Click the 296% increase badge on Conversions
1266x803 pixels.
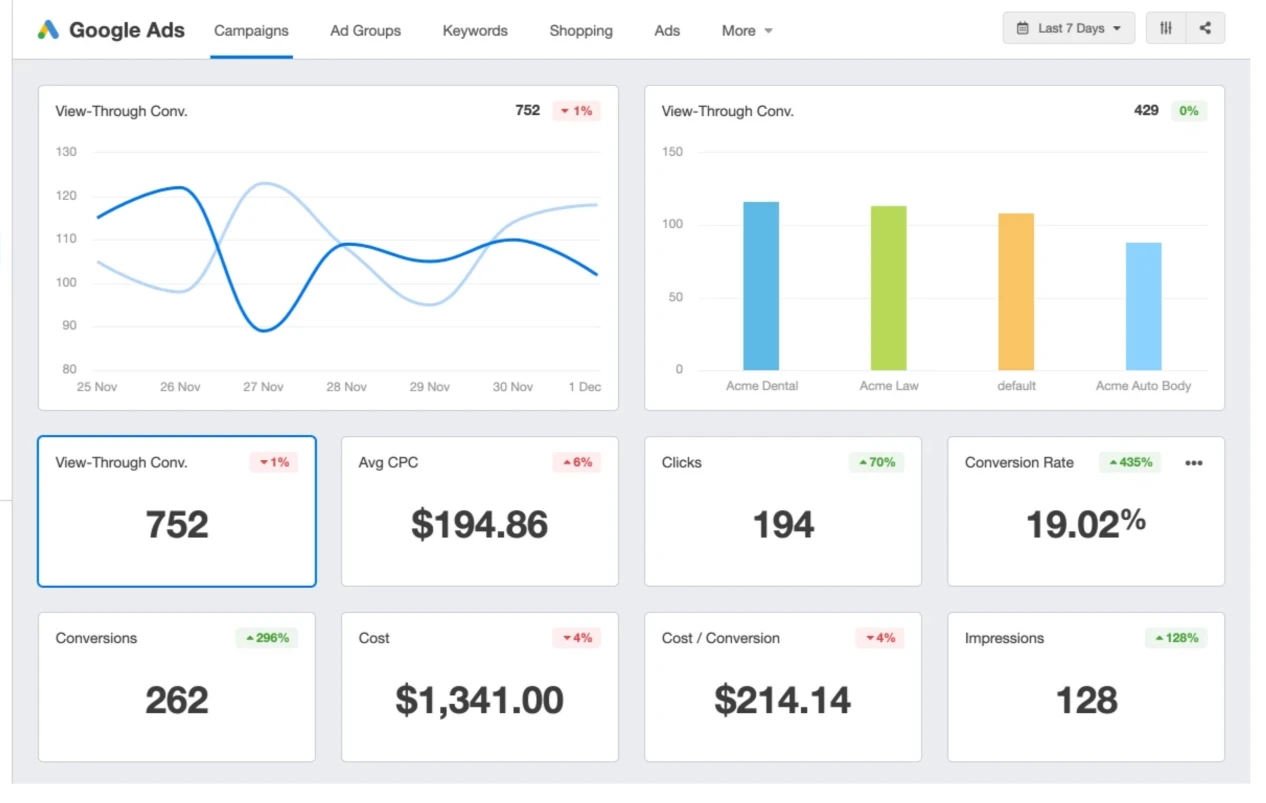point(266,638)
